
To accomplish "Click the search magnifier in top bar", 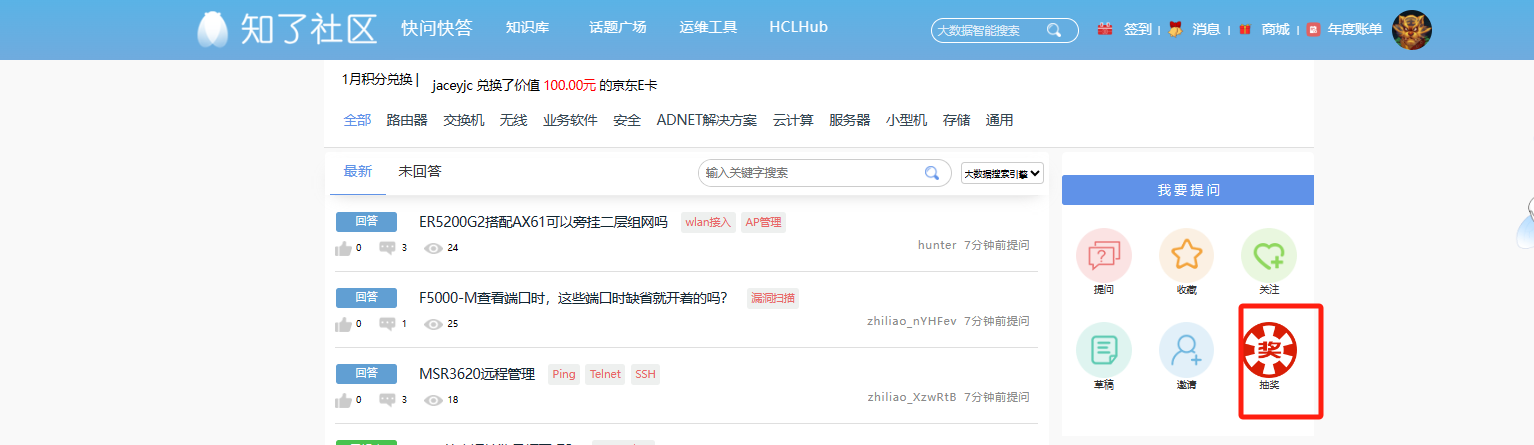I will click(x=1054, y=30).
